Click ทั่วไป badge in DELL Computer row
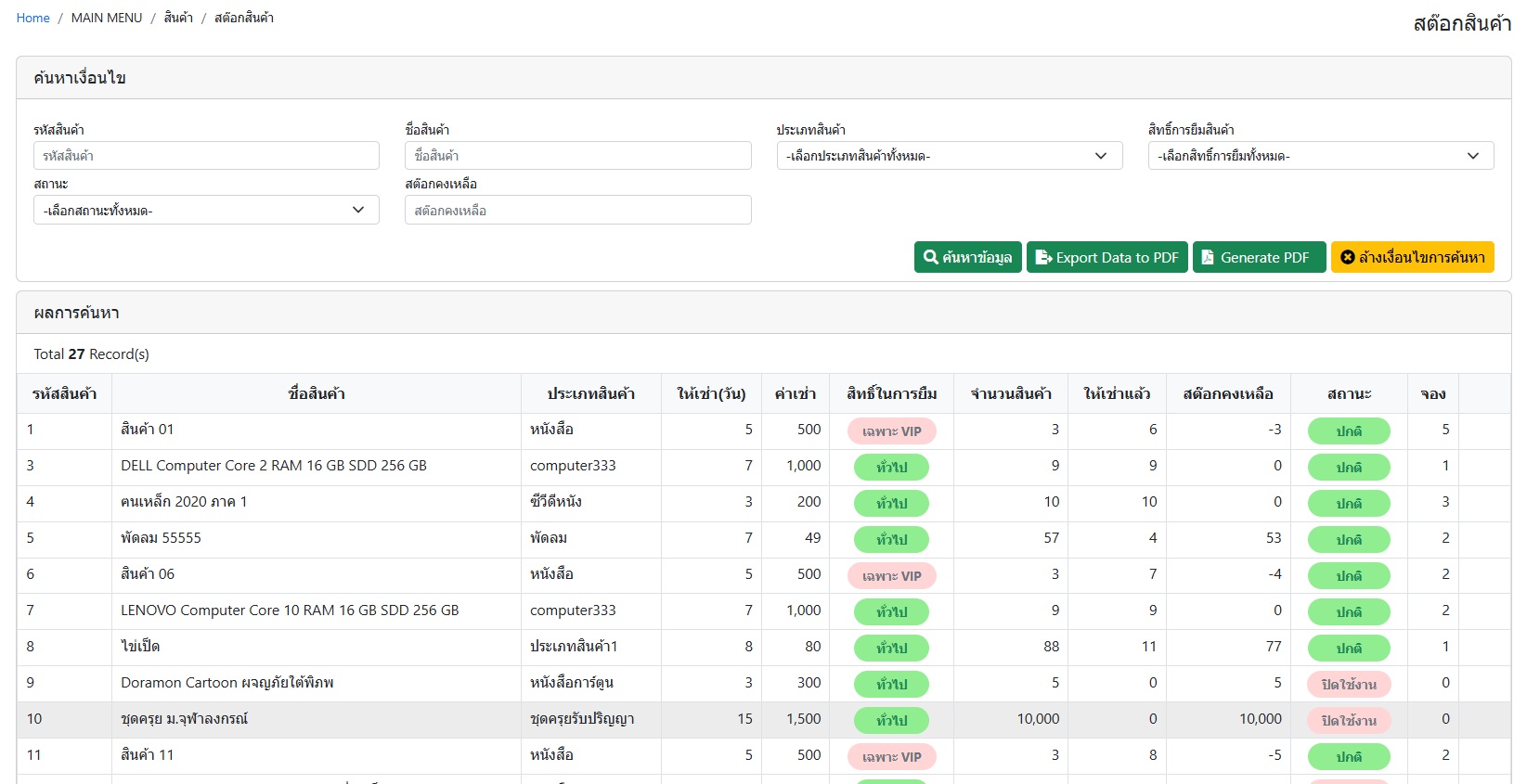Viewport: 1527px width, 784px height. [x=891, y=468]
